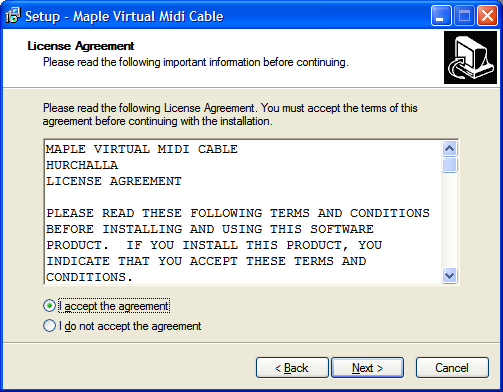Click the license scrollbar up arrow
The width and height of the screenshot is (503, 392).
coord(449,148)
